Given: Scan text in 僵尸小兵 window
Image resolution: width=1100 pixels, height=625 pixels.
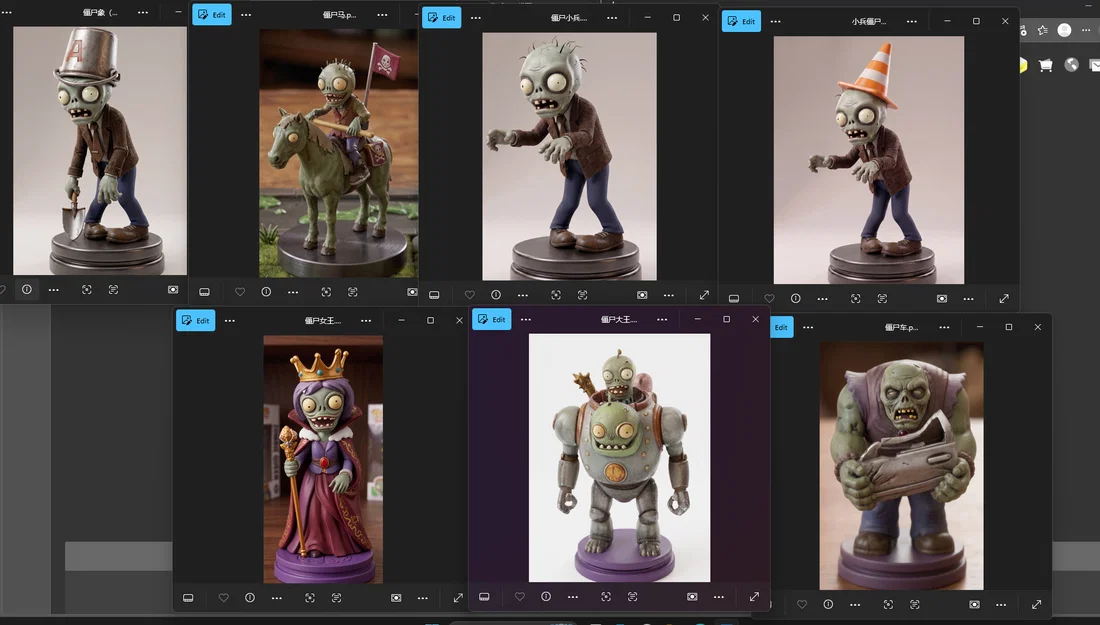Looking at the screenshot, I should coord(582,295).
